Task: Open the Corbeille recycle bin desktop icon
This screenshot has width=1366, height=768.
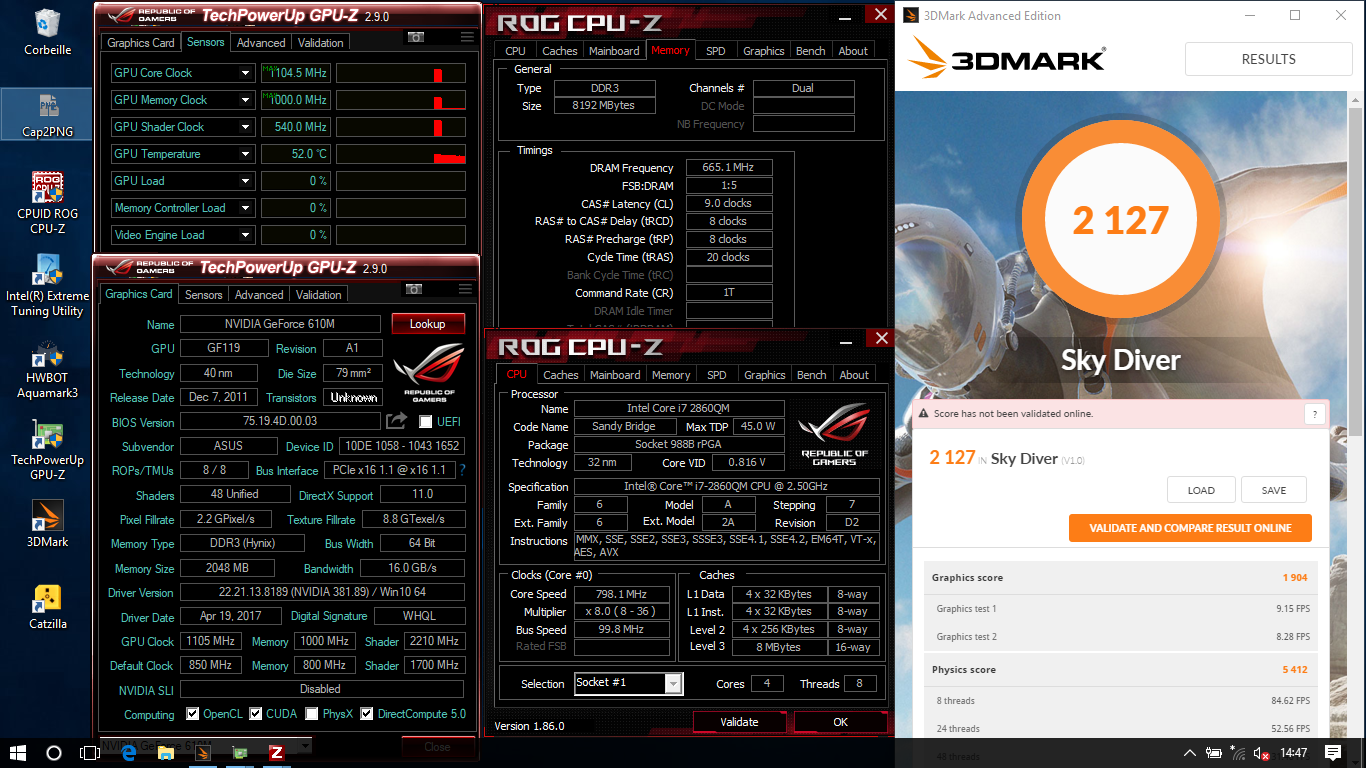Action: point(46,32)
